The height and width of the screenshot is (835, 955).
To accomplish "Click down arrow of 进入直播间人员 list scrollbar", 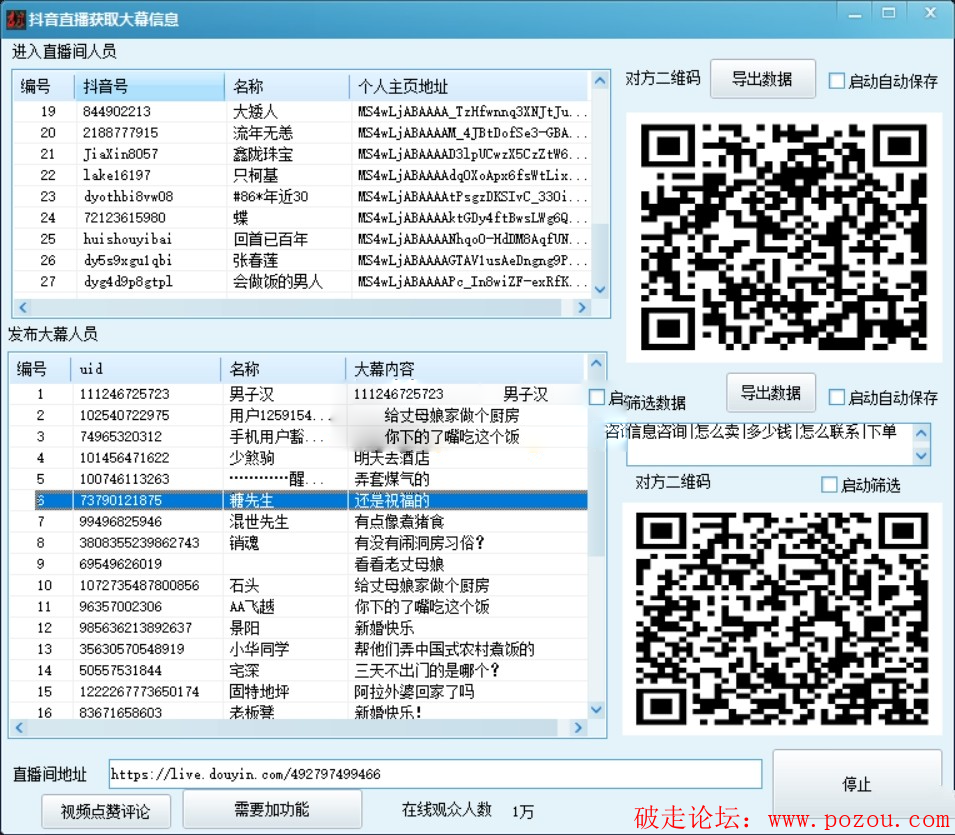I will pos(600,290).
